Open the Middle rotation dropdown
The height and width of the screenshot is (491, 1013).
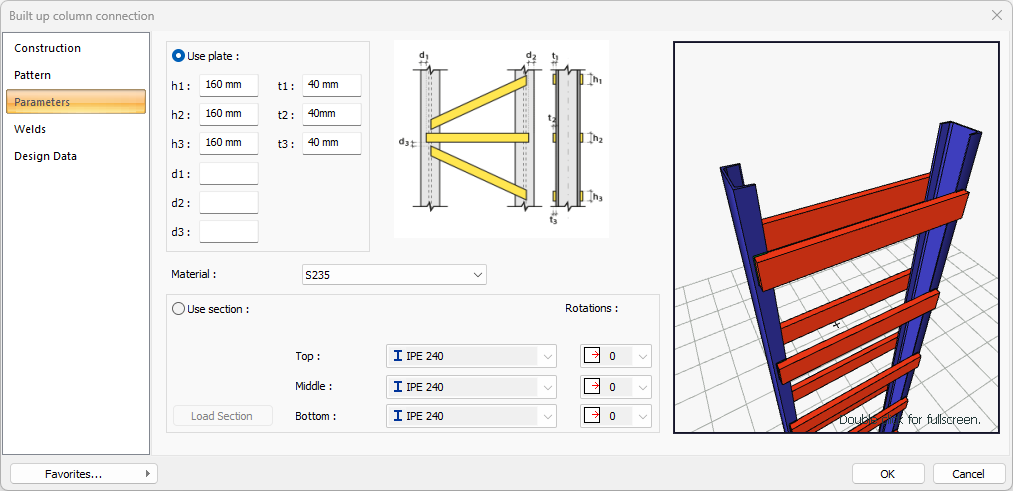[616, 387]
